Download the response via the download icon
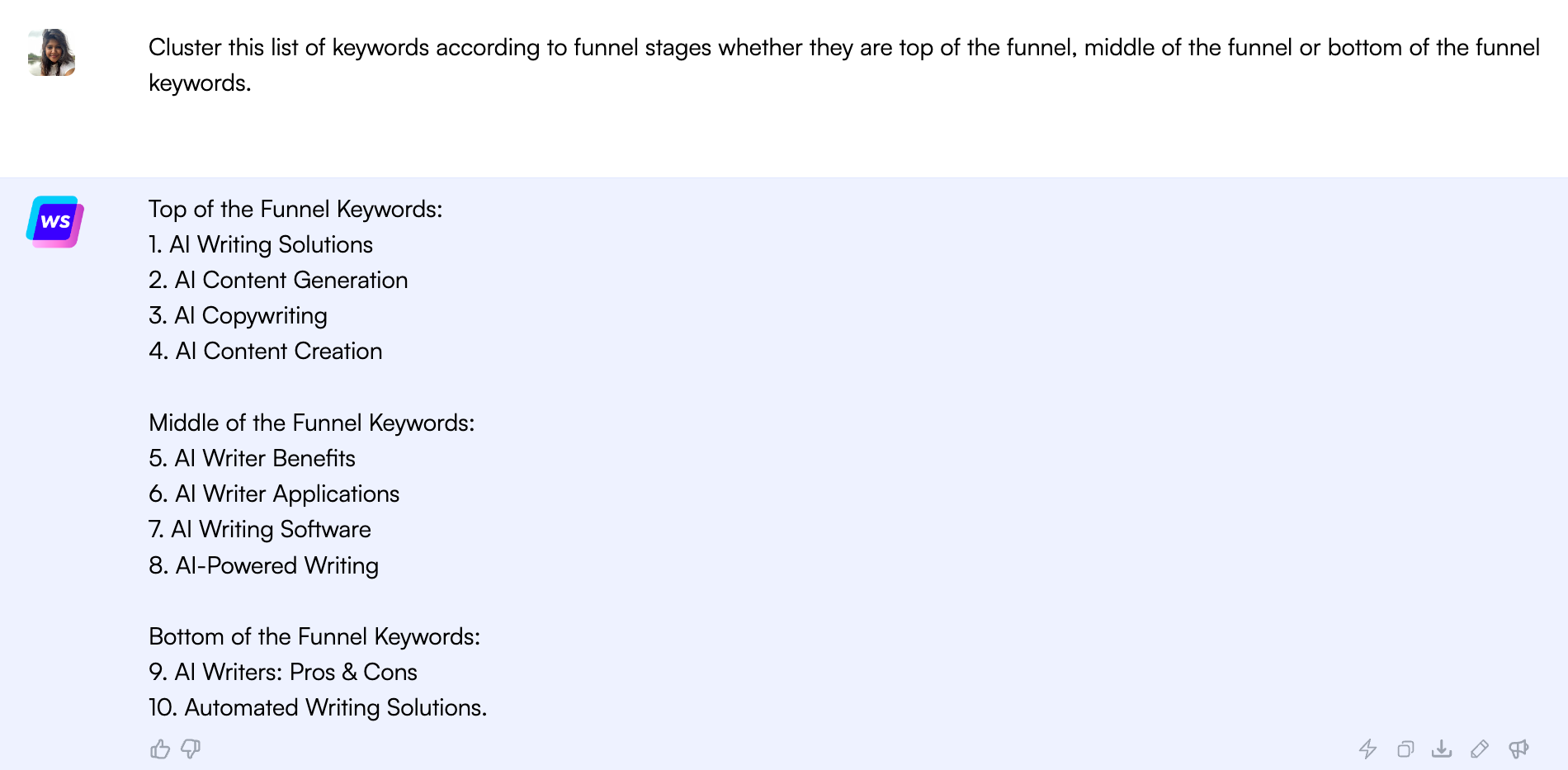This screenshot has width=1568, height=770. pyautogui.click(x=1443, y=749)
